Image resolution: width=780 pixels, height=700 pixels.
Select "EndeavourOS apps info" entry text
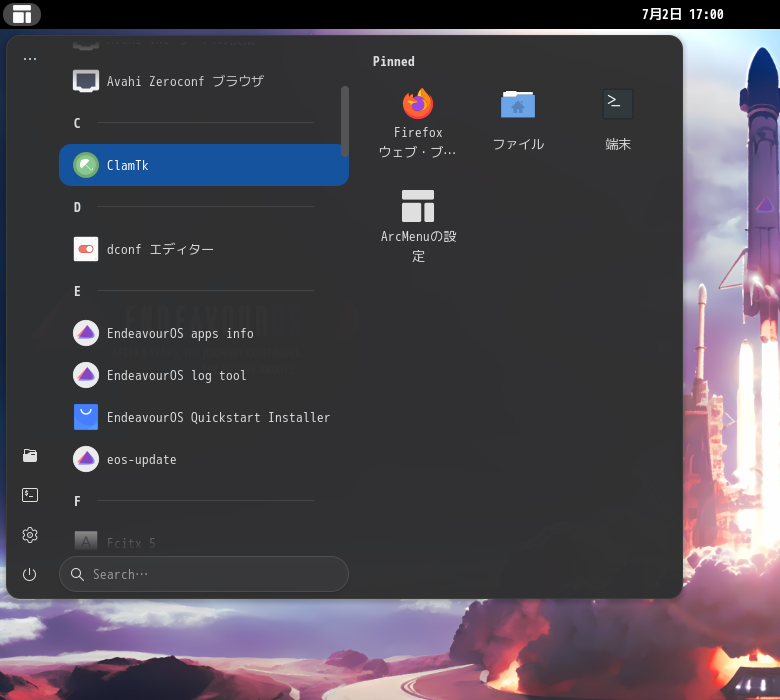pyautogui.click(x=180, y=333)
